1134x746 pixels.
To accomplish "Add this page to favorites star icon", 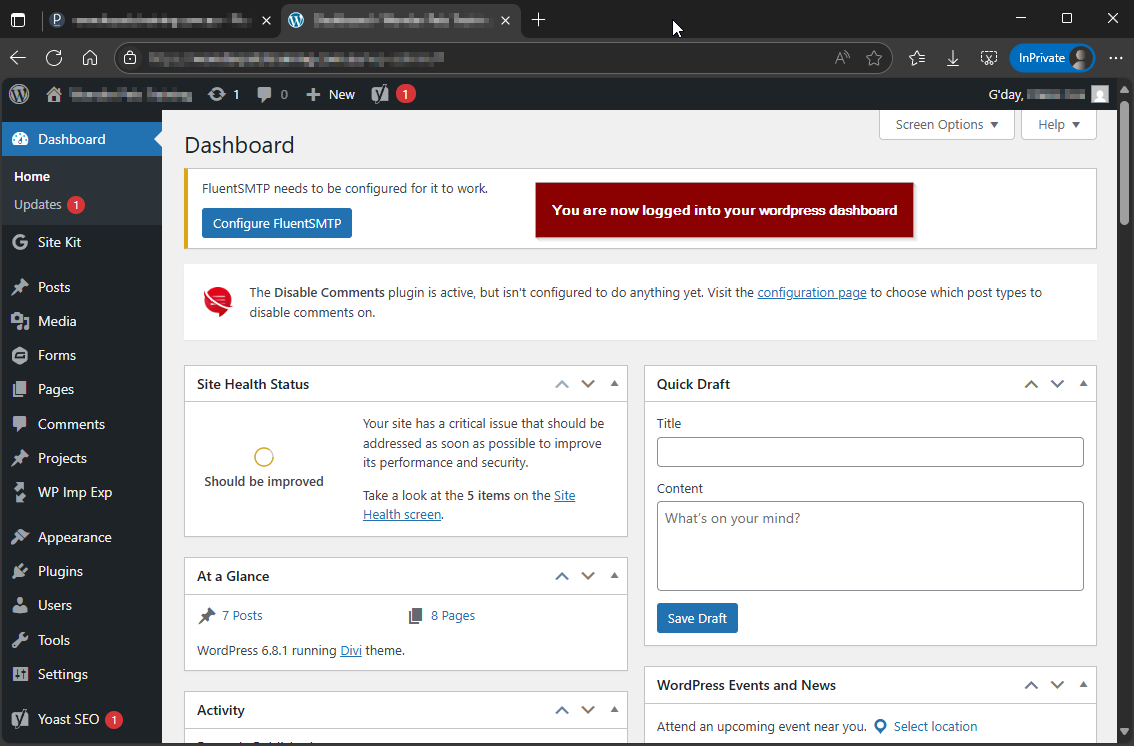I will coord(874,58).
